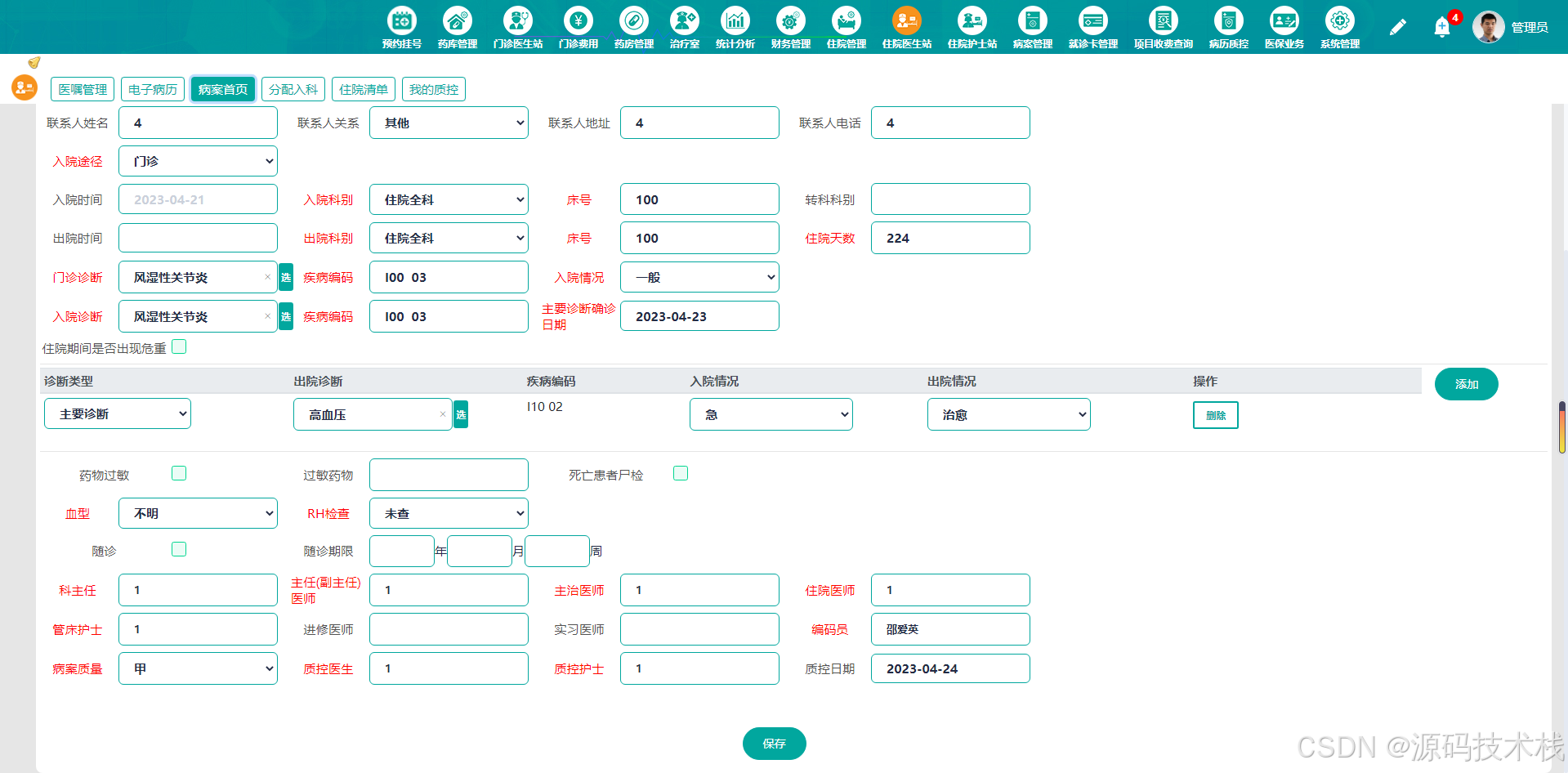Image resolution: width=1568 pixels, height=773 pixels.
Task: Open the 病历质控 module icon
Action: pos(1229,20)
